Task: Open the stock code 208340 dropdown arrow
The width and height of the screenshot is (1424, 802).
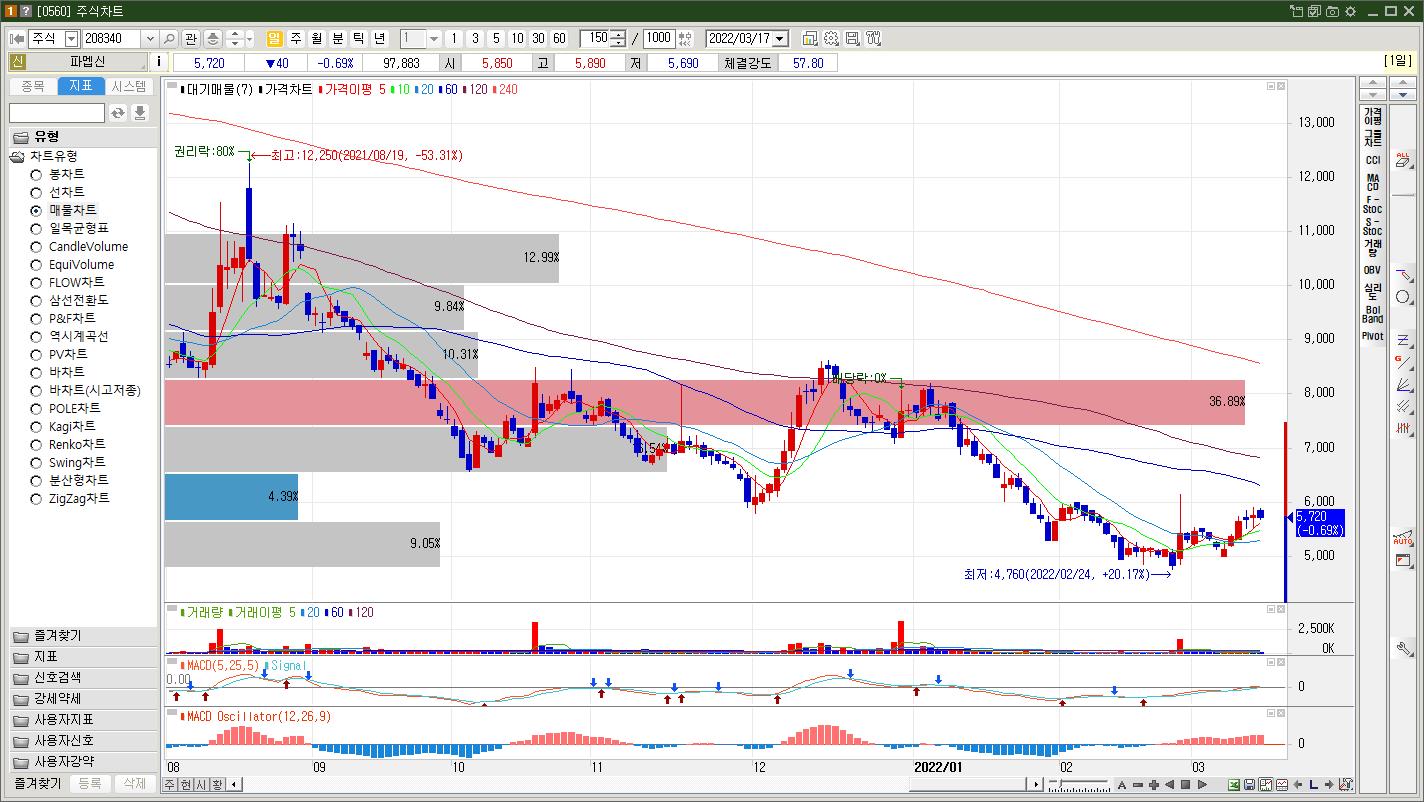Action: pos(150,38)
